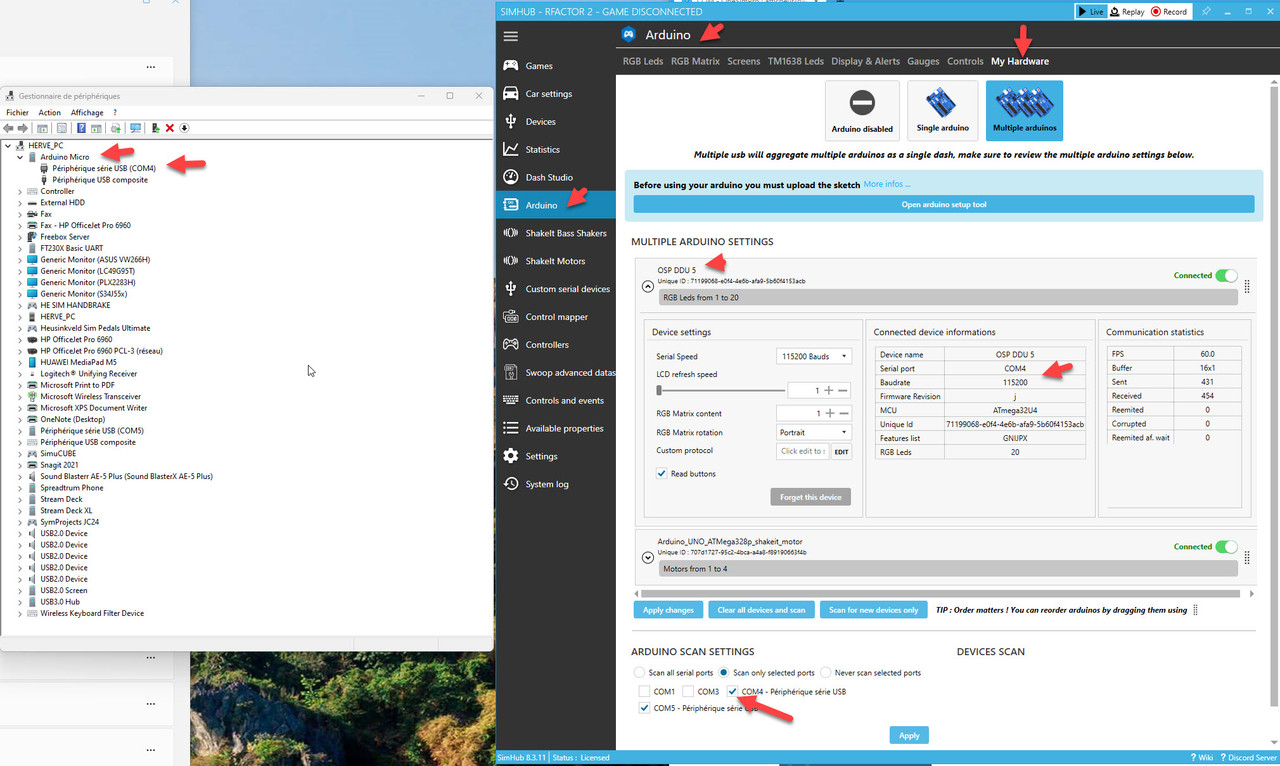The width and height of the screenshot is (1280, 766).
Task: Open Custom serial devices
Action: [556, 289]
